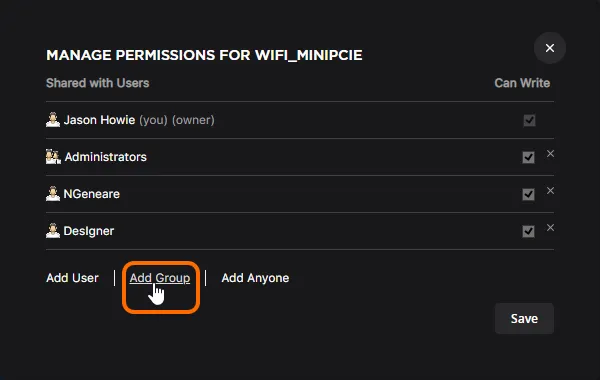600x380 pixels.
Task: Click the NGeneare user avatar icon
Action: (x=53, y=194)
